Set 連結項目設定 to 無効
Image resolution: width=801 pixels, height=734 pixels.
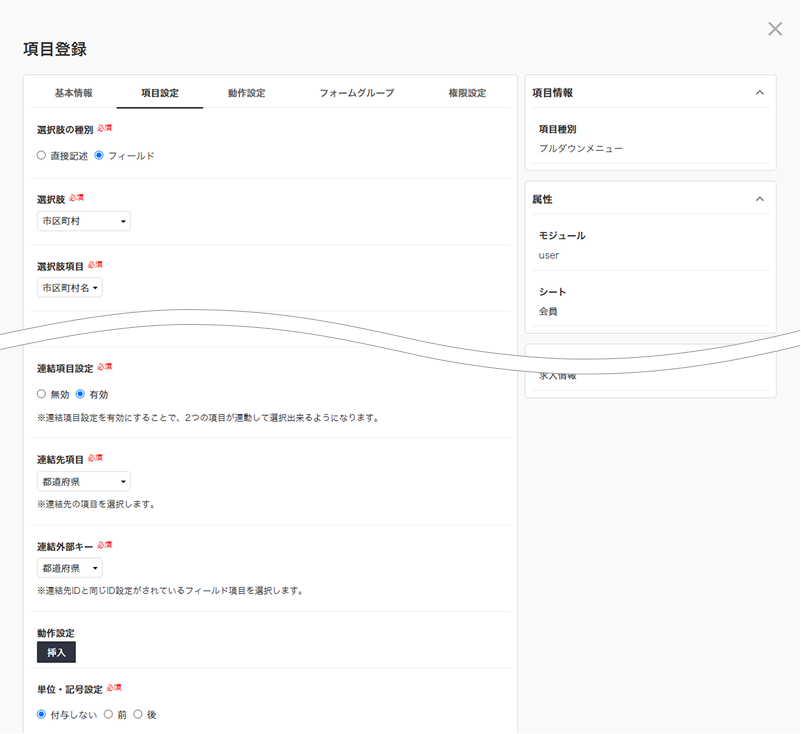(x=42, y=394)
